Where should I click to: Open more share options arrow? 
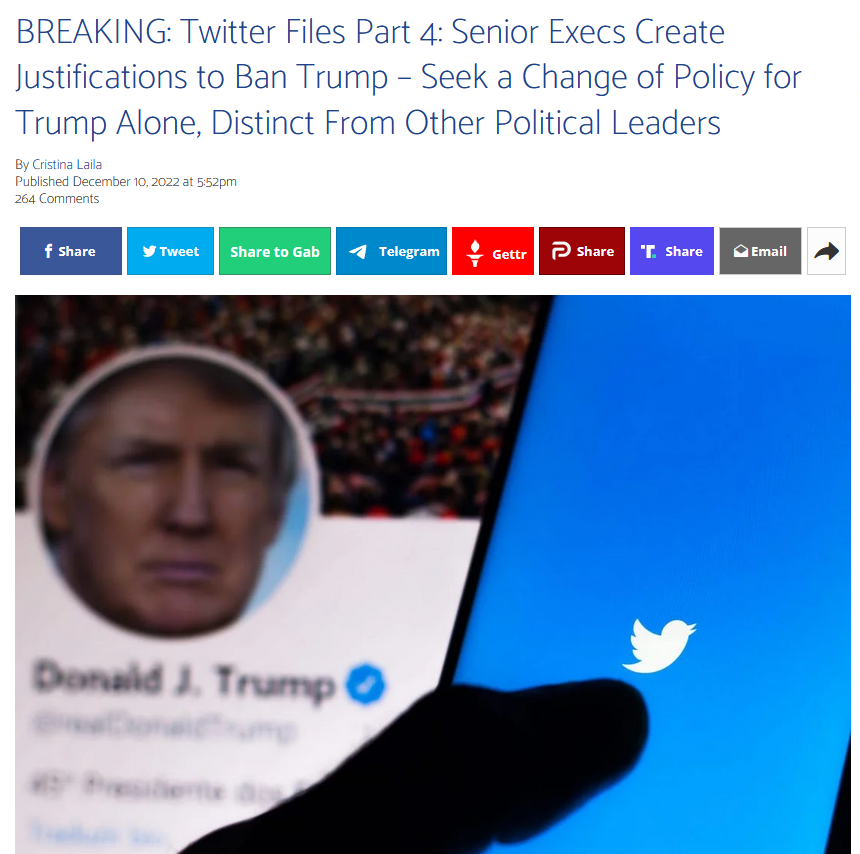pos(827,251)
